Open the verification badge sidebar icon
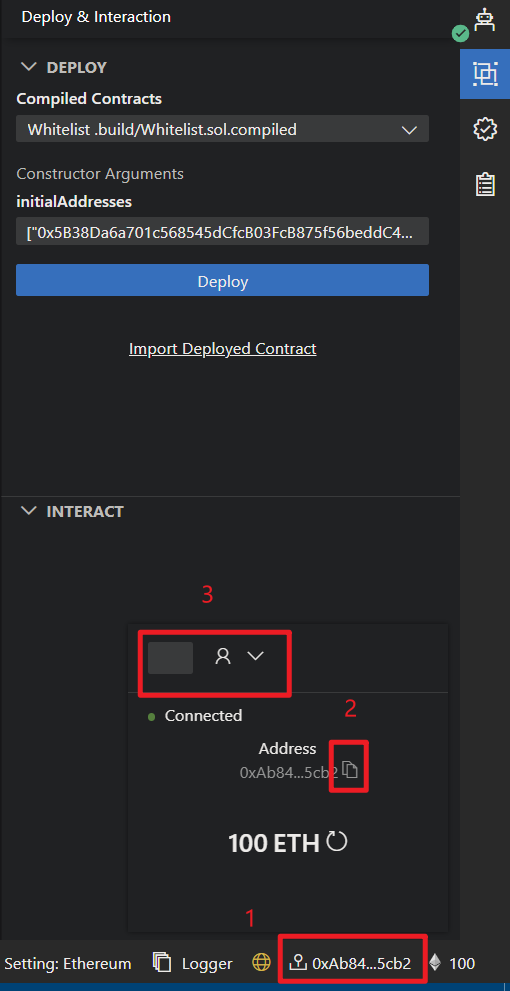 pyautogui.click(x=485, y=130)
